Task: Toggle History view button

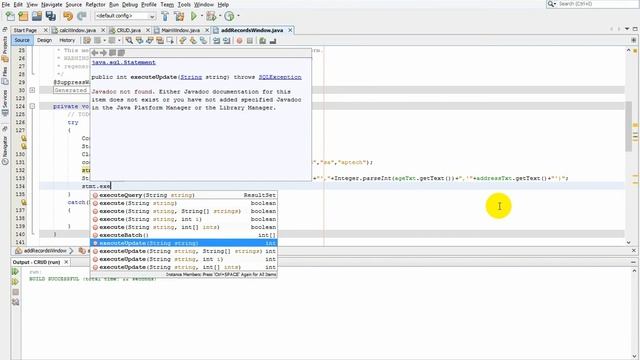Action: pyautogui.click(x=67, y=40)
